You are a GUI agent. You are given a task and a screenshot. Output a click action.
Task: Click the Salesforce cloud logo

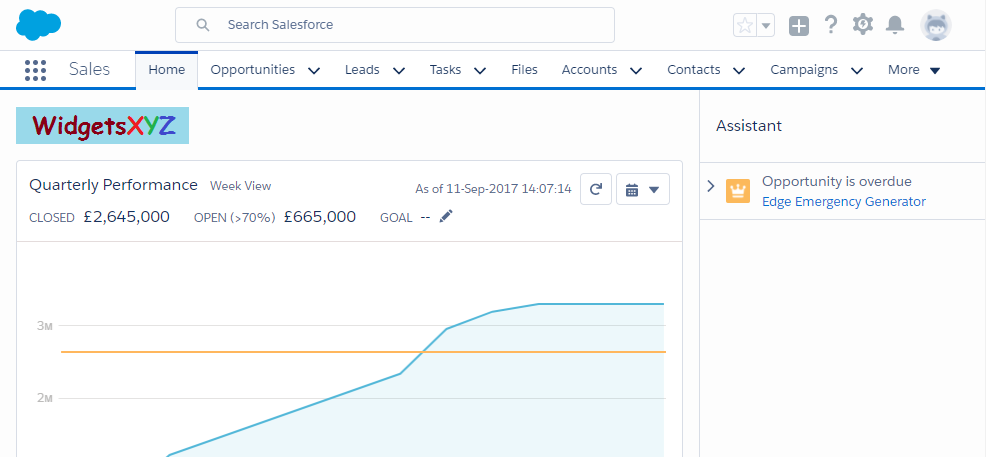(x=38, y=25)
